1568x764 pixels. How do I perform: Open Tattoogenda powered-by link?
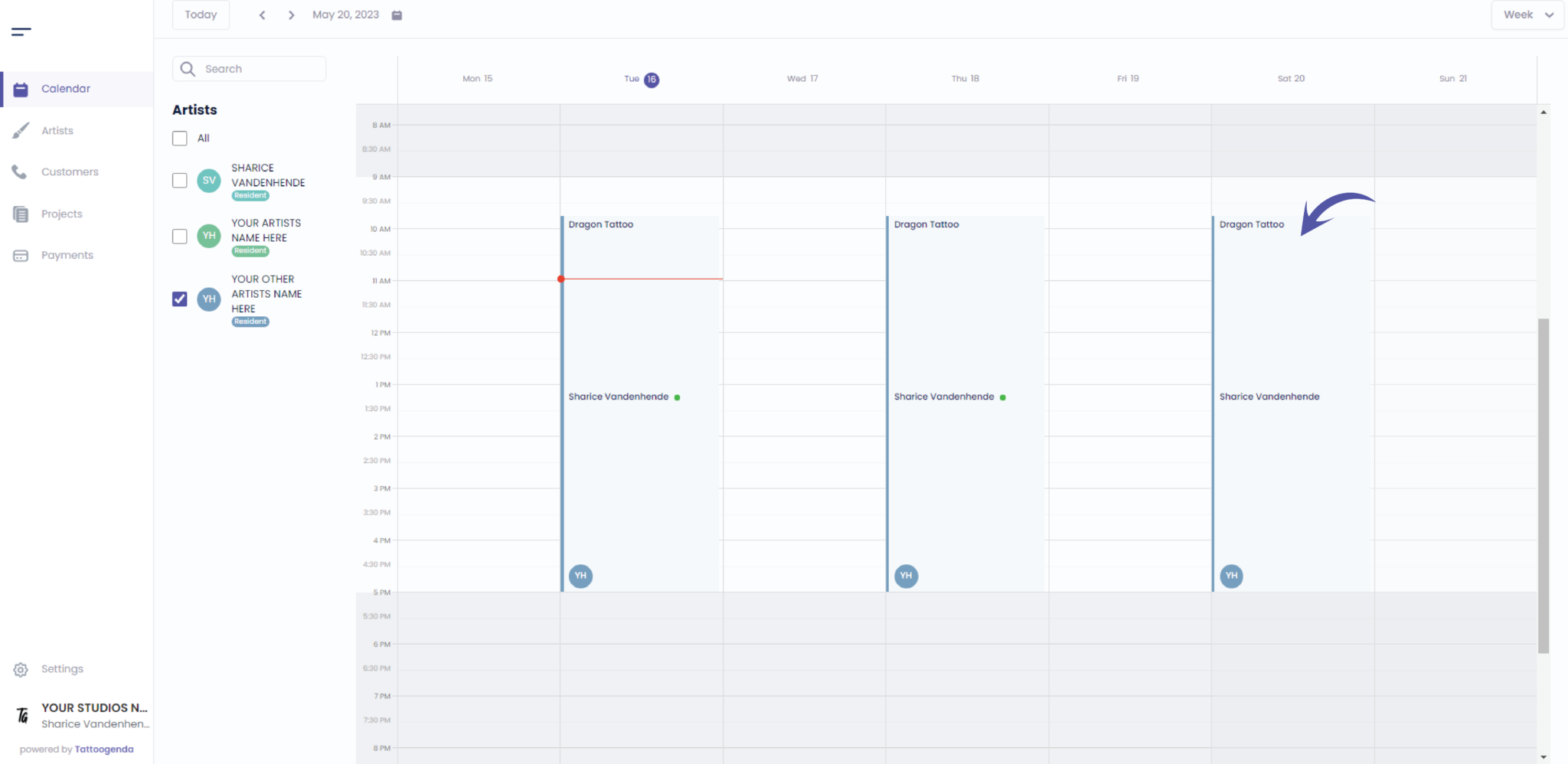point(104,749)
